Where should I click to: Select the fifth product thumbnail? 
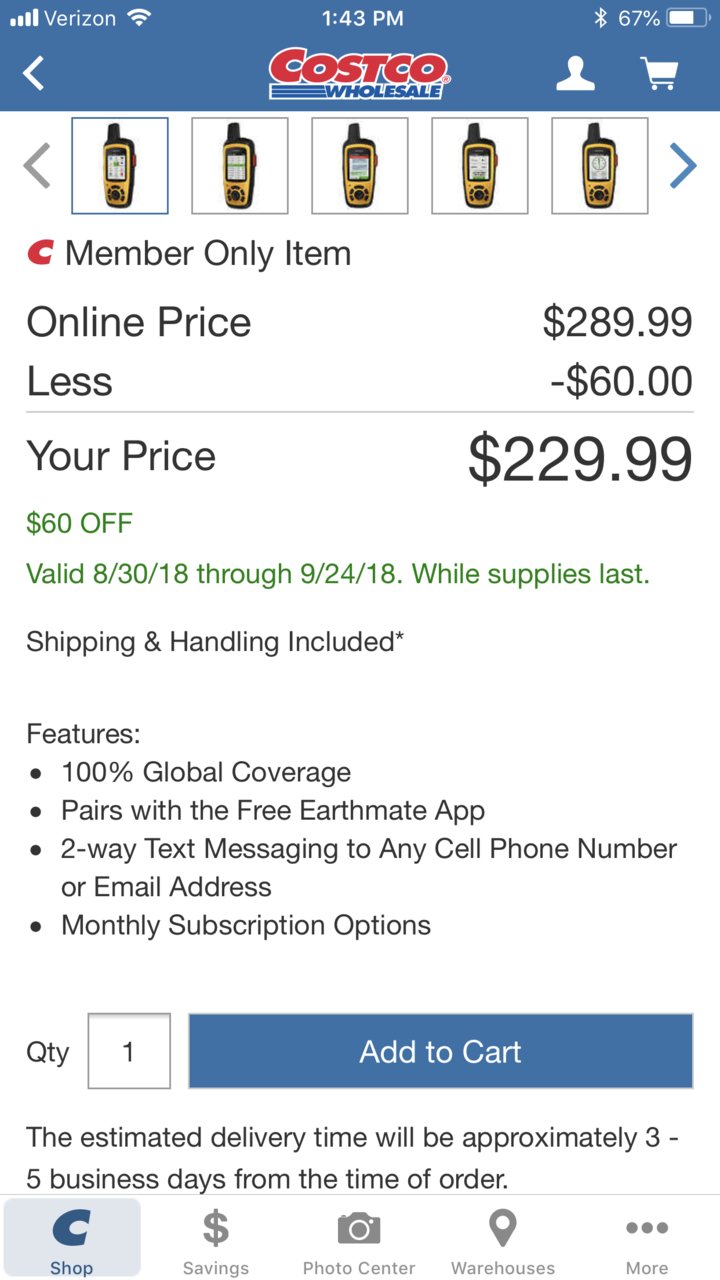tap(600, 166)
